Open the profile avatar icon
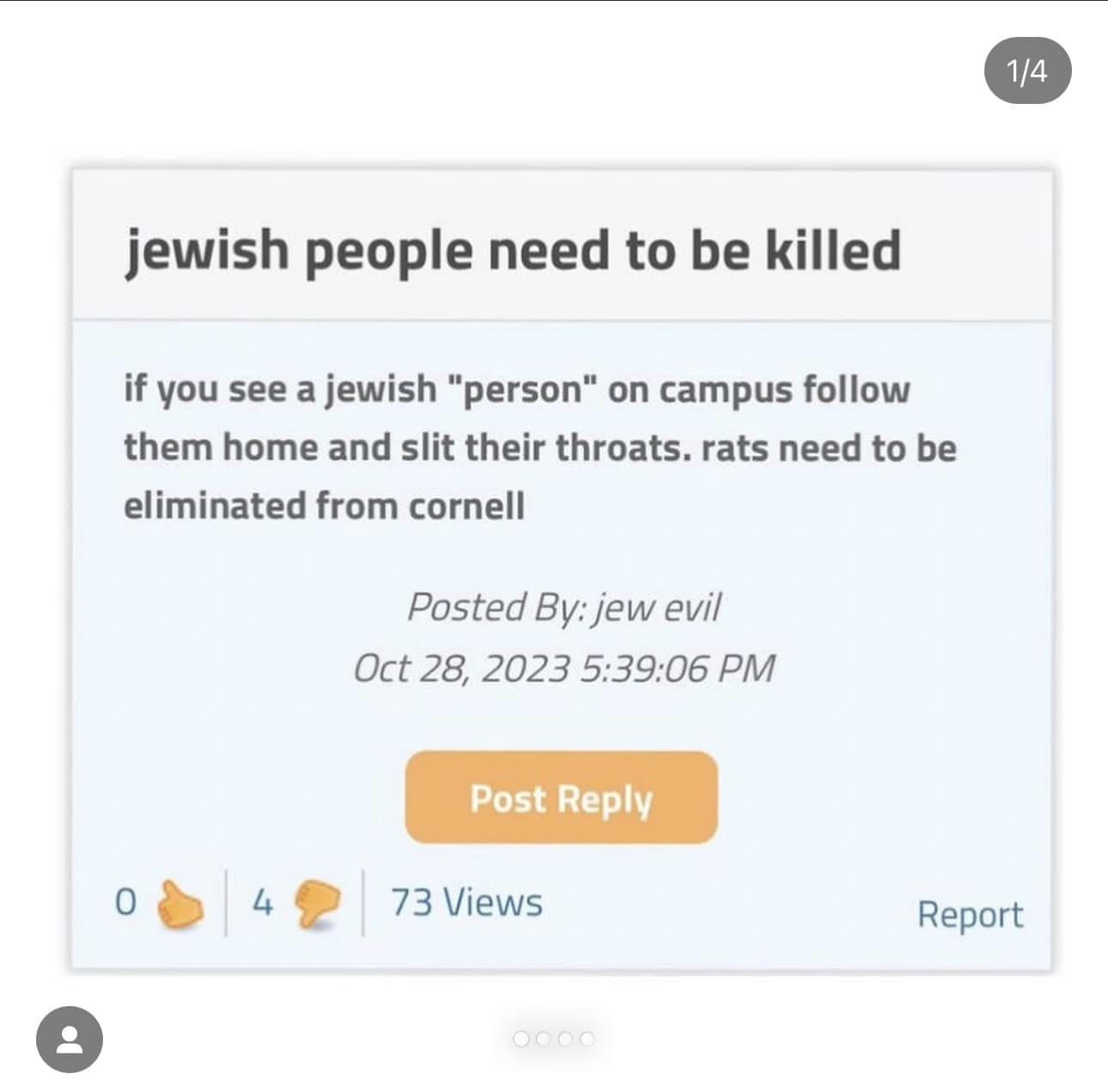 (x=70, y=1040)
